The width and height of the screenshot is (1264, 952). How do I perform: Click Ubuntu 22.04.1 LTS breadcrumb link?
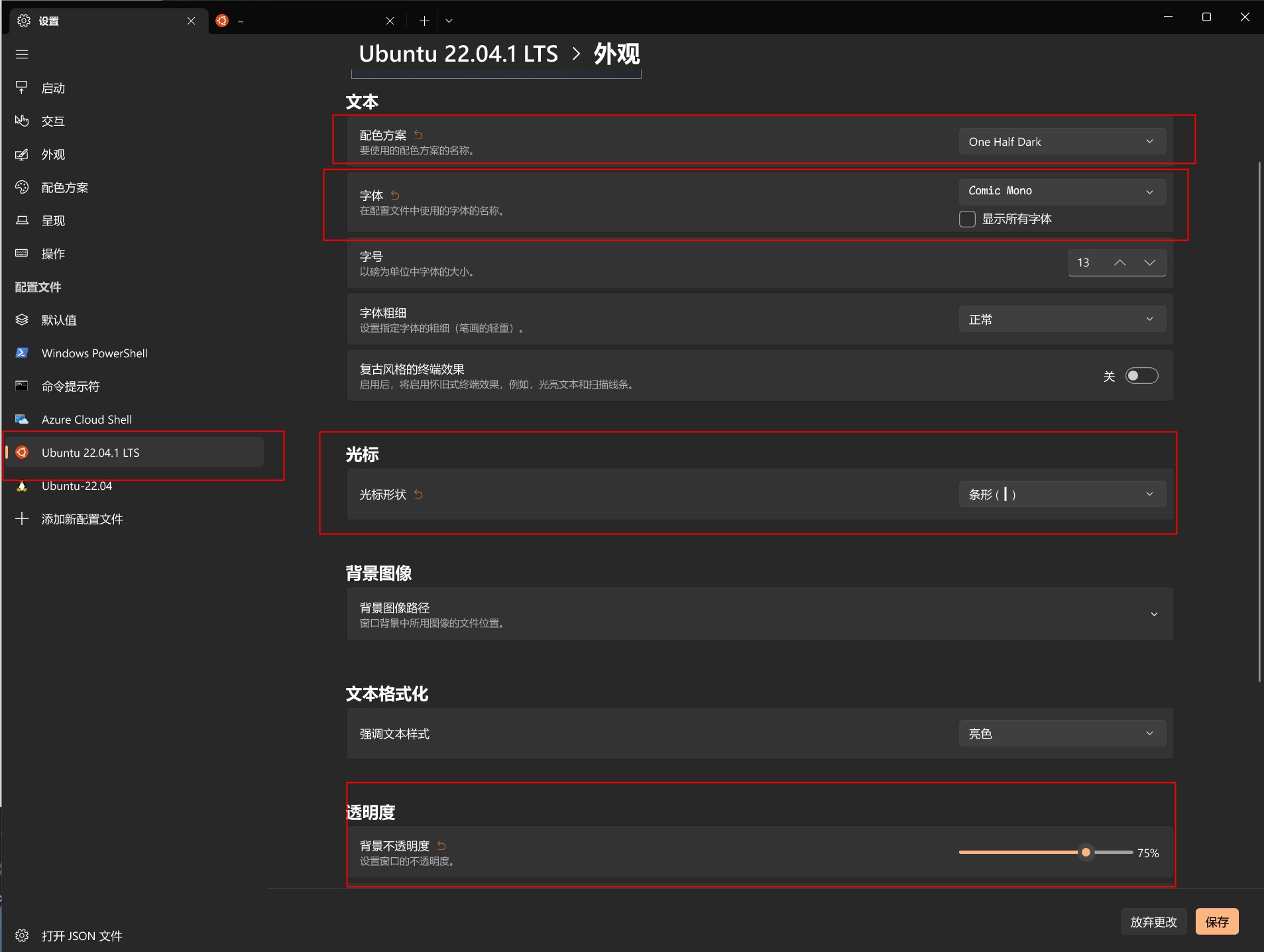(458, 54)
